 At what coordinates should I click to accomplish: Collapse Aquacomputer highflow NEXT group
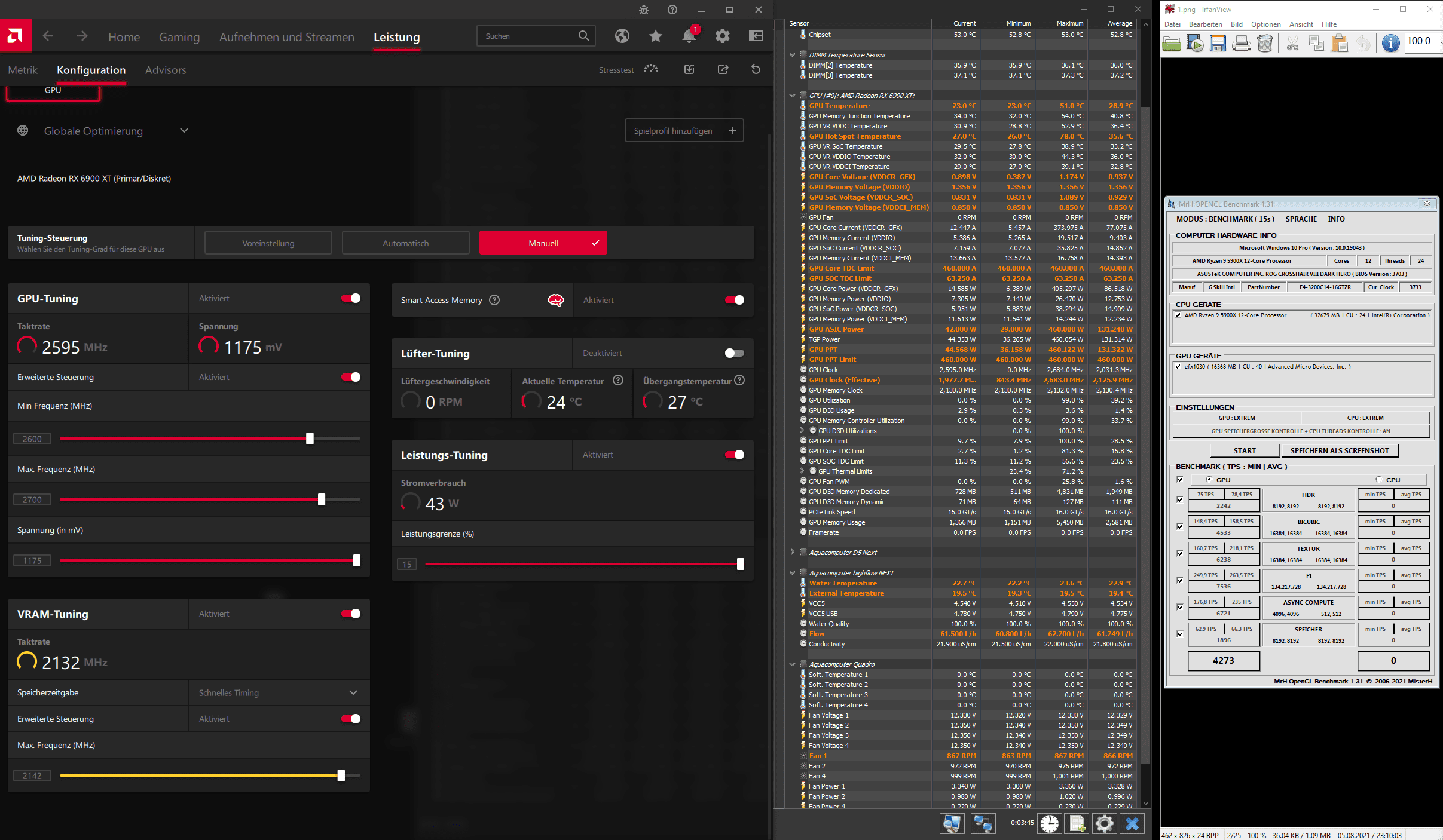click(792, 573)
